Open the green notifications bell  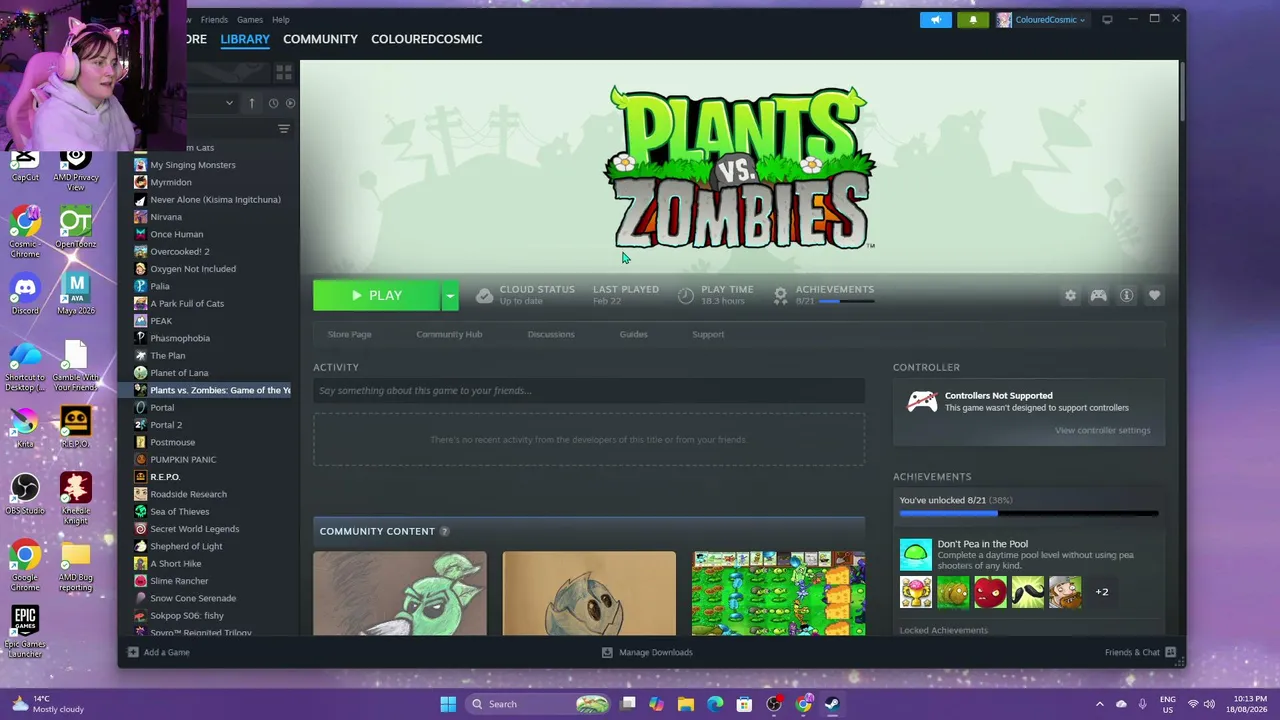coord(973,19)
